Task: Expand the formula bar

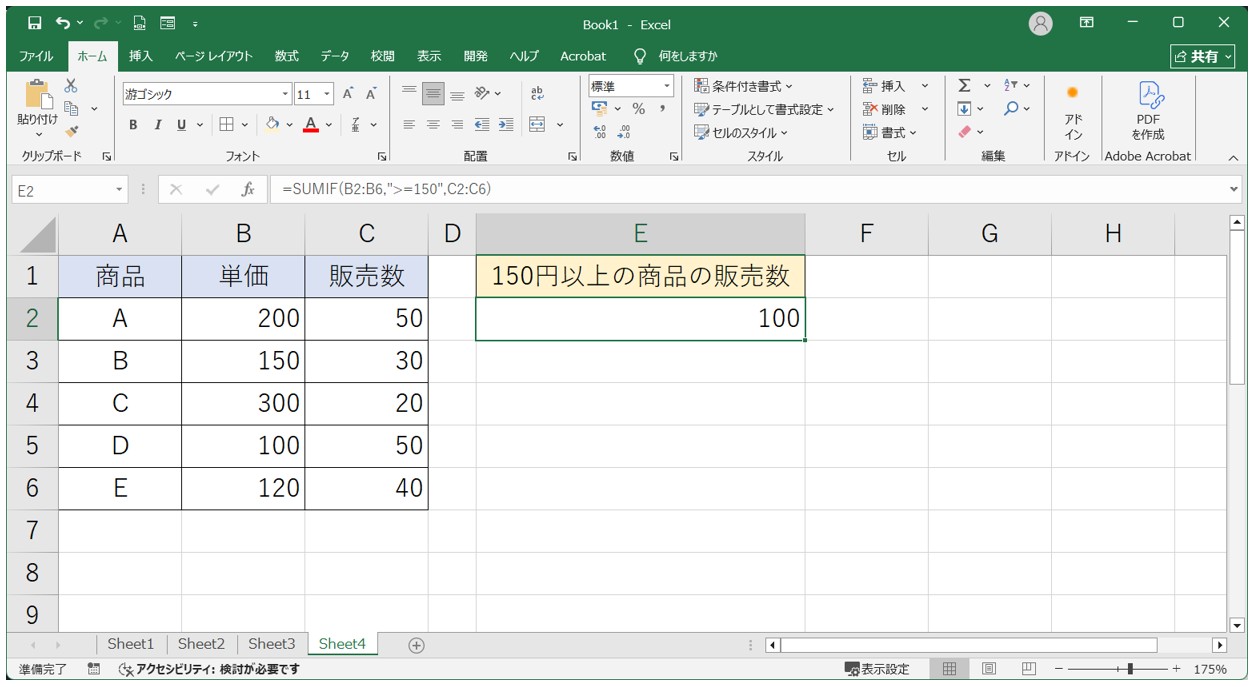Action: click(x=1233, y=190)
